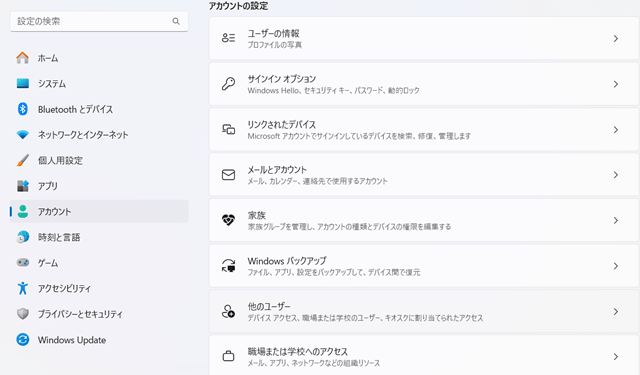Click the work or school briefcase icon
640x375 pixels.
click(x=228, y=356)
